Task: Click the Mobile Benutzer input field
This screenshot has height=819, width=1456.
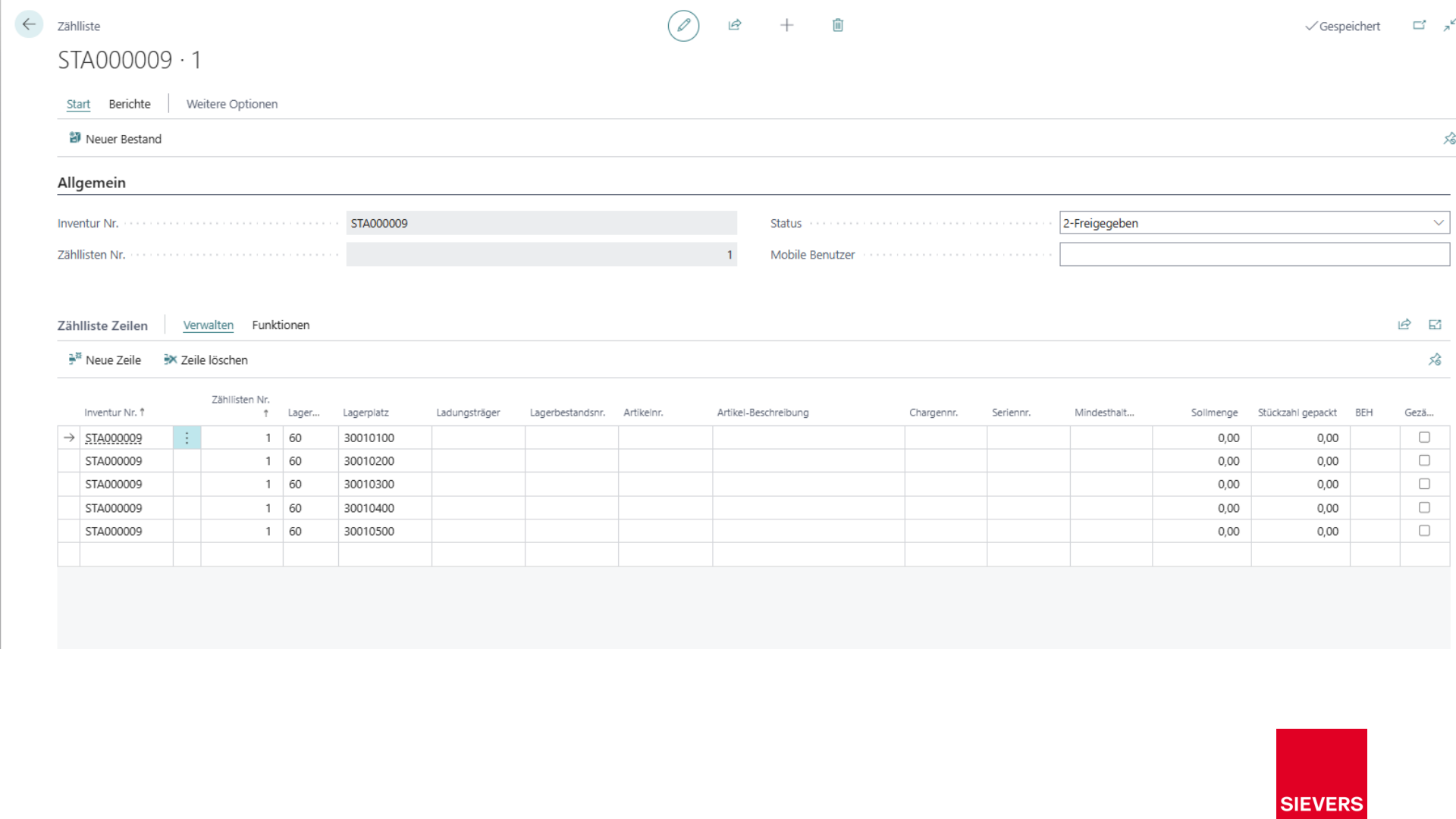Action: coord(1254,255)
